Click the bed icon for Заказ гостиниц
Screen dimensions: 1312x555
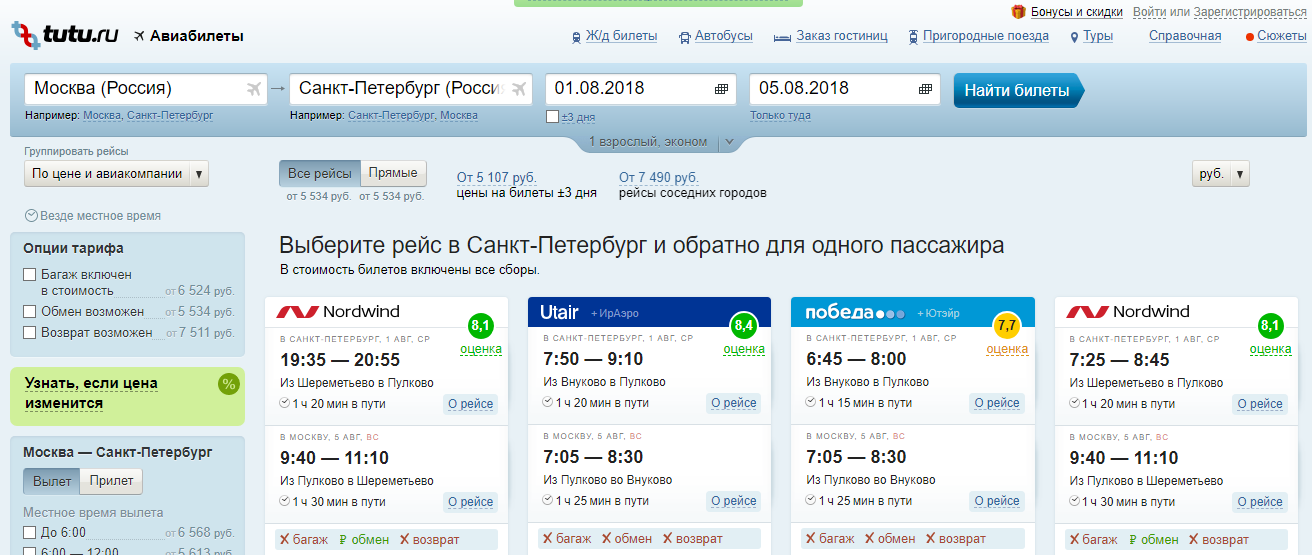pyautogui.click(x=782, y=37)
